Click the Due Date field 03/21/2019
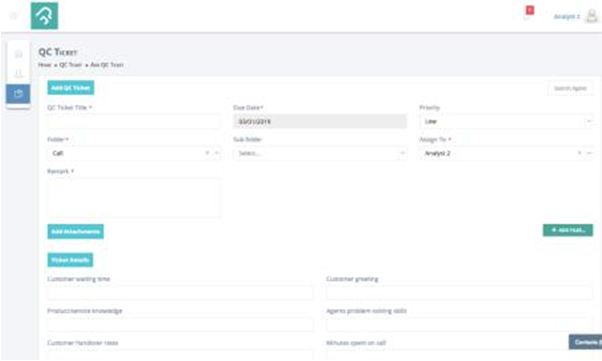The image size is (602, 361). click(x=320, y=121)
